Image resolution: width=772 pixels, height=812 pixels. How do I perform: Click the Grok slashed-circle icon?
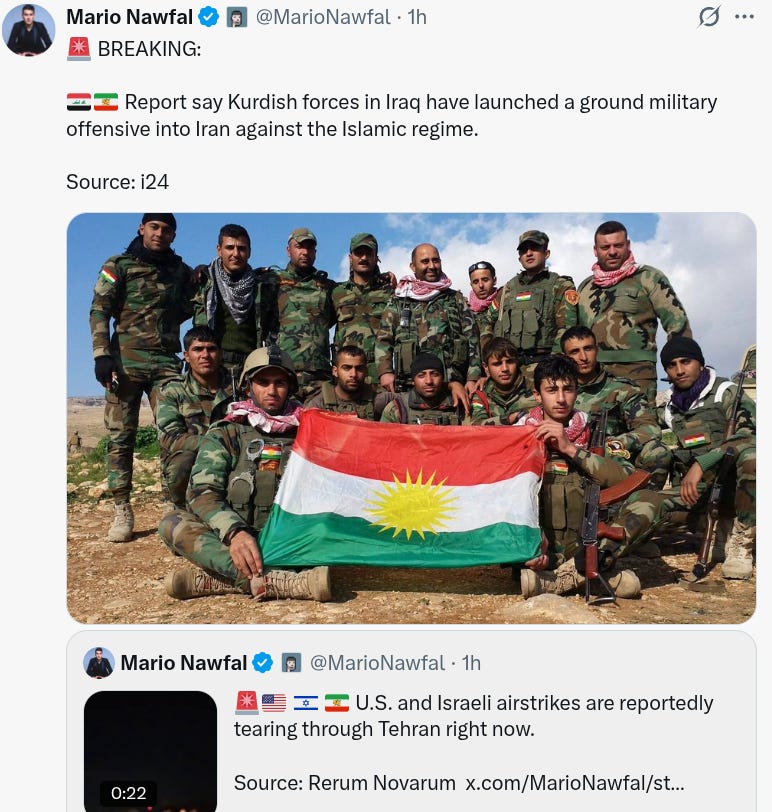click(x=709, y=17)
